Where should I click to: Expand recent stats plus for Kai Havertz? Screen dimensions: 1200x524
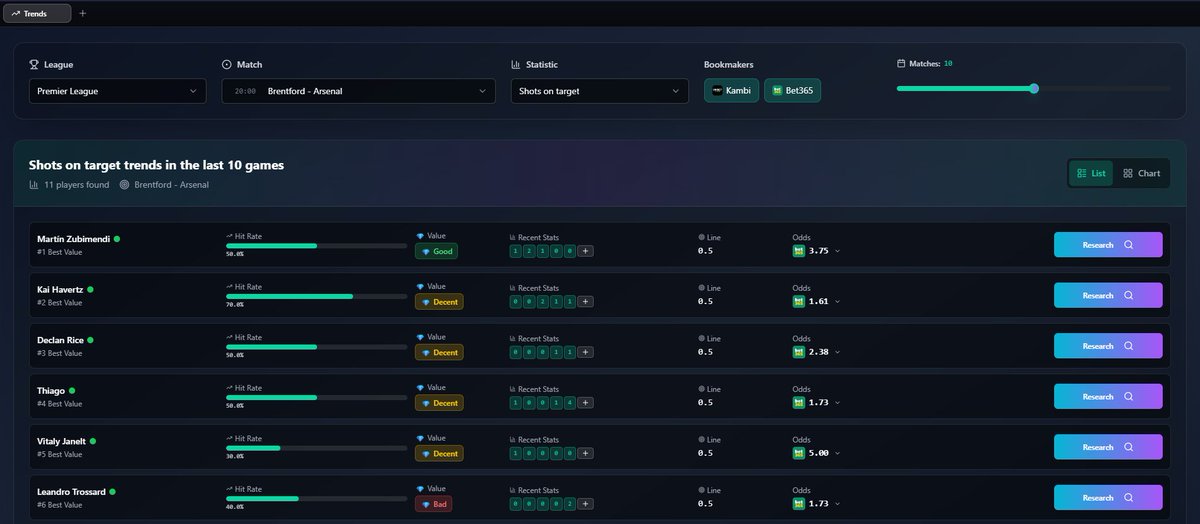pyautogui.click(x=586, y=301)
